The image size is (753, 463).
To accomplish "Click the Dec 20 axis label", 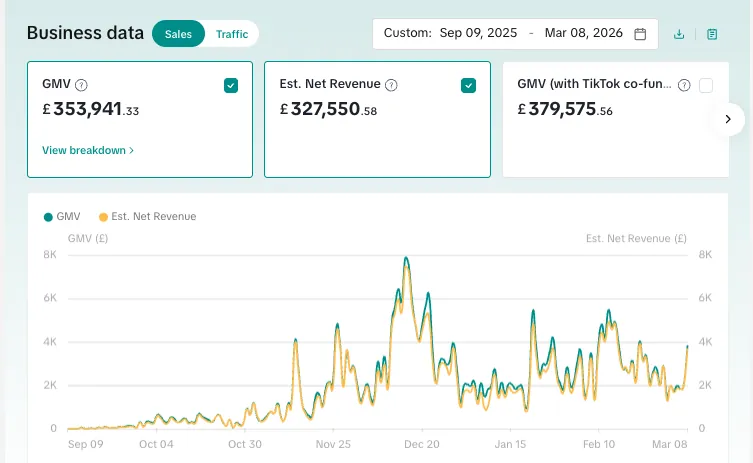I will 422,444.
